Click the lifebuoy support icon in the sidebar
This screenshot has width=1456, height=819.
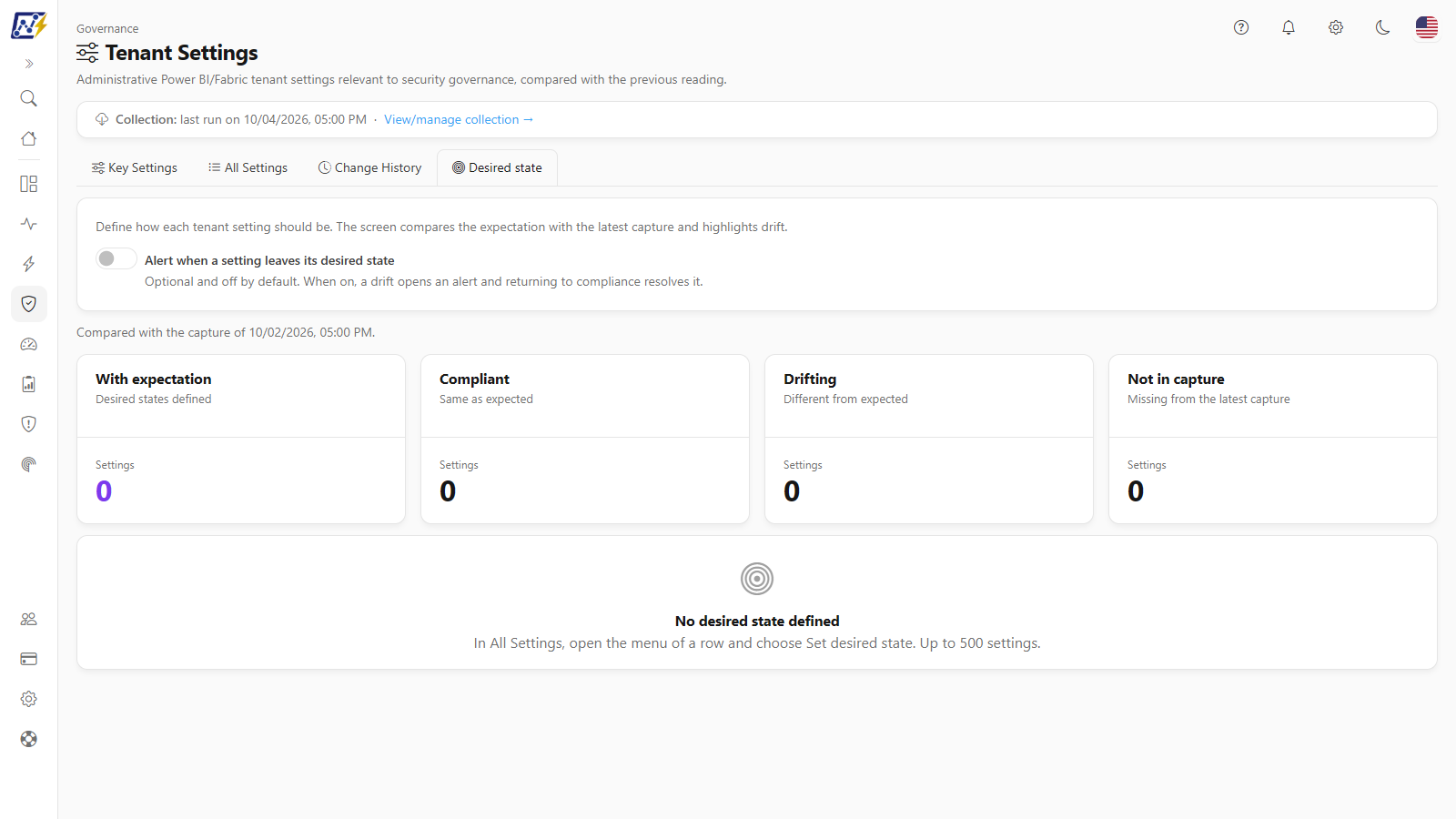(x=29, y=739)
